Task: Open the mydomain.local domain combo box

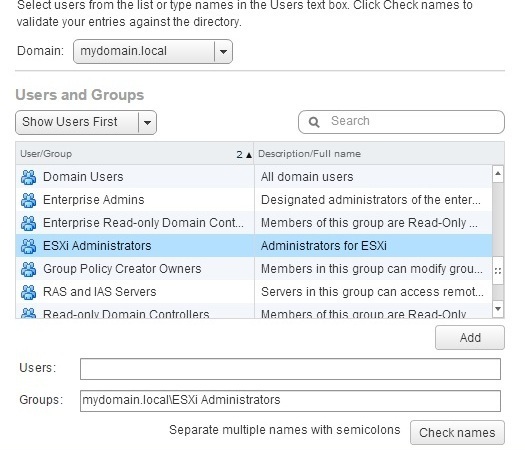Action: [153, 52]
